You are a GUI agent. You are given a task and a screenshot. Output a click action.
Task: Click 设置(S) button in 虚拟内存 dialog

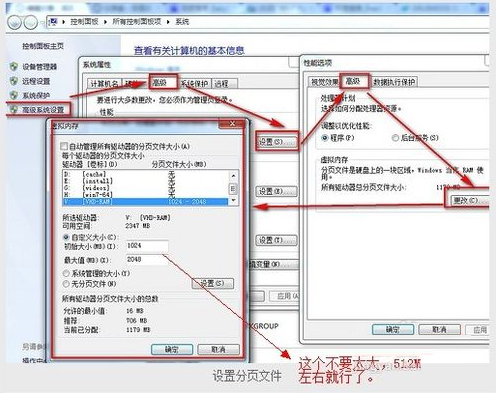click(x=213, y=283)
